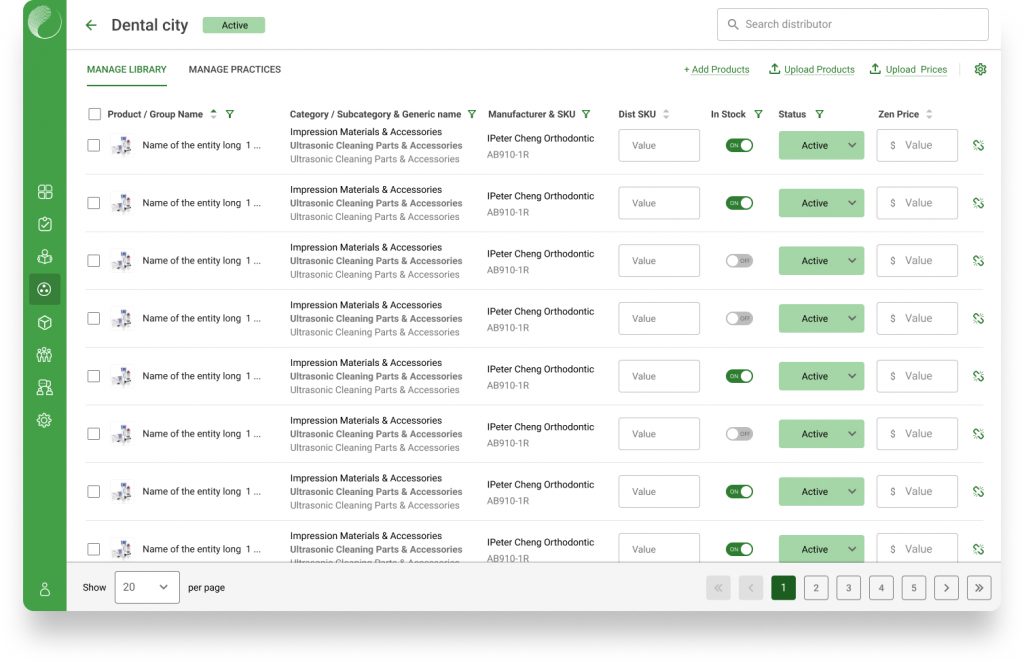This screenshot has width=1024, height=664.
Task: Open the sidebar settings gear icon
Action: (44, 420)
